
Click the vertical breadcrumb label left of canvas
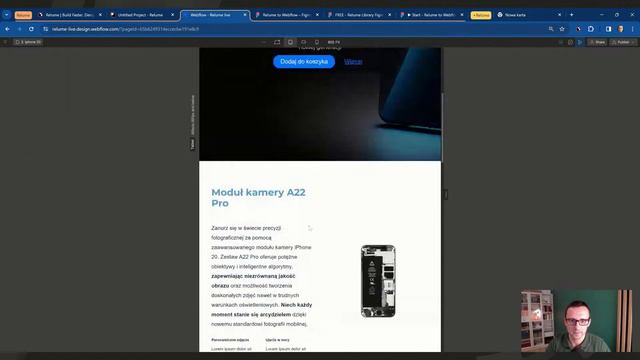tap(193, 122)
